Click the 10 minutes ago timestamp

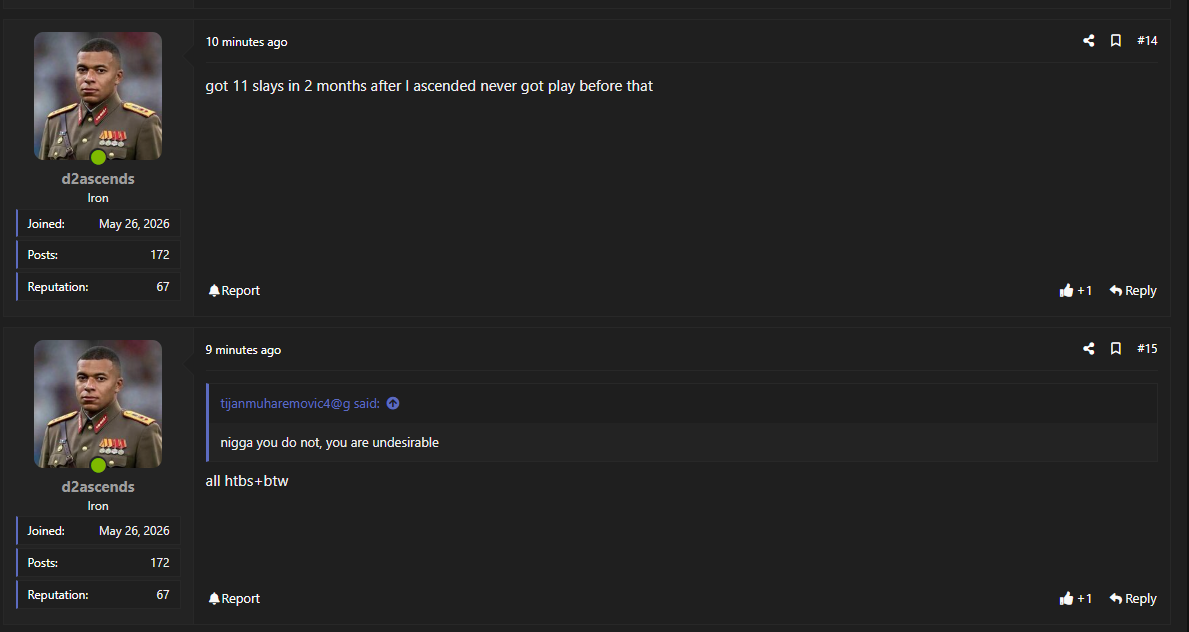pos(246,42)
